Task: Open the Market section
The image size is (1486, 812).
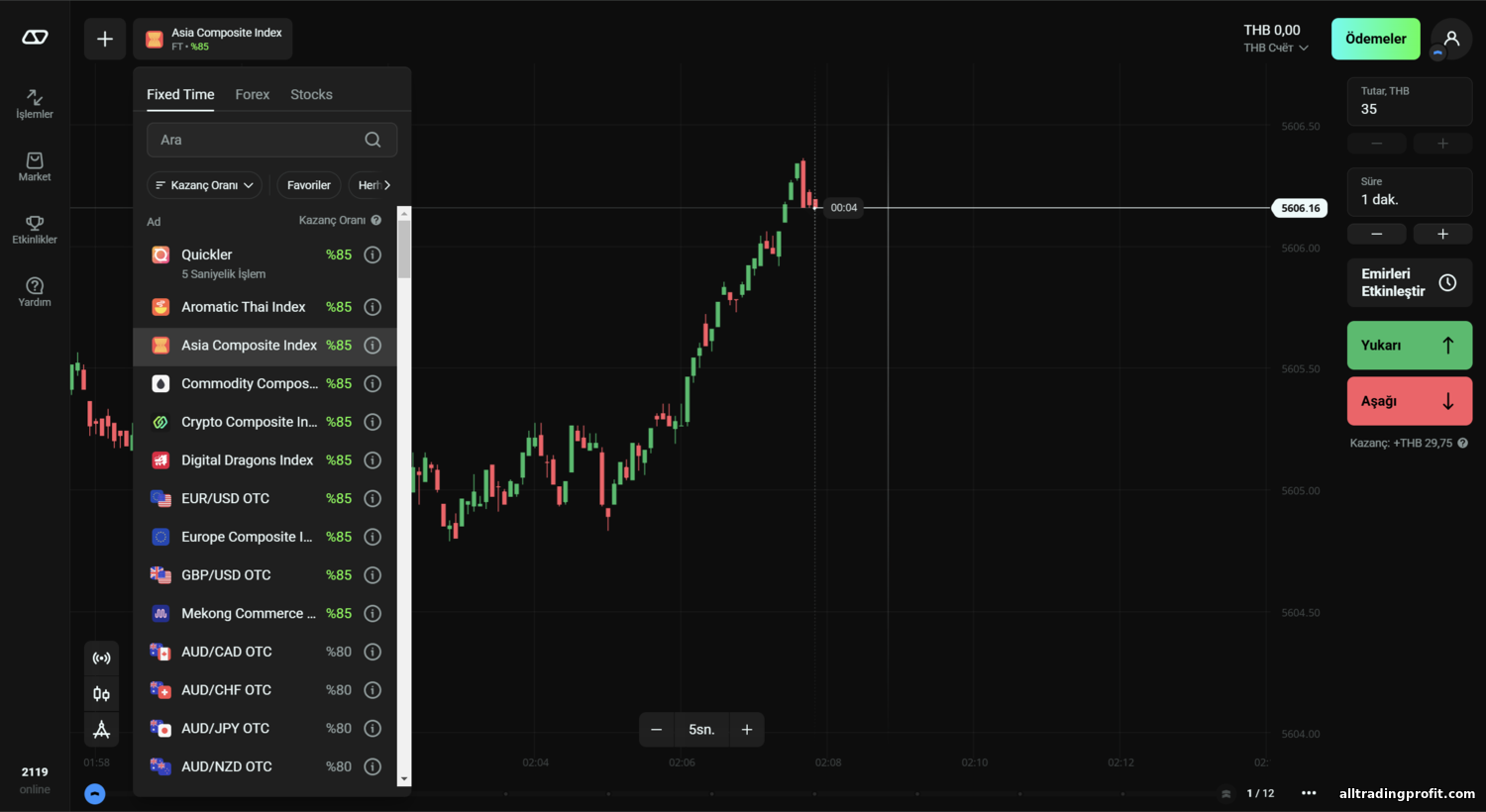Action: coord(35,166)
